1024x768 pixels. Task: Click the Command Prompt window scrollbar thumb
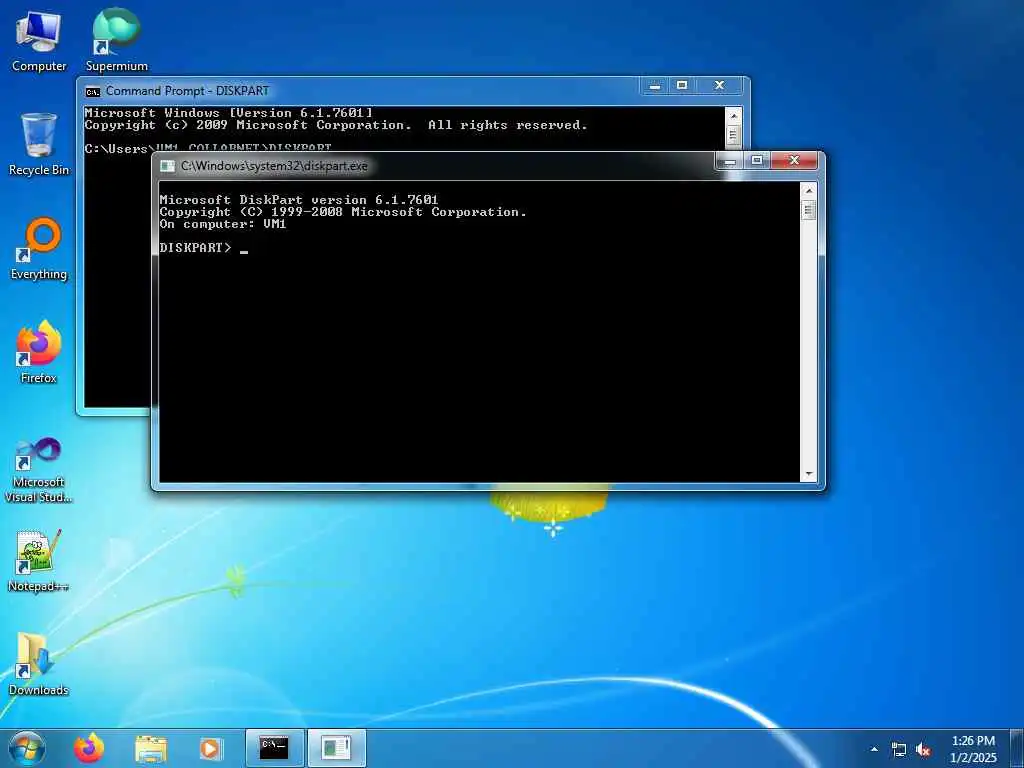(733, 135)
